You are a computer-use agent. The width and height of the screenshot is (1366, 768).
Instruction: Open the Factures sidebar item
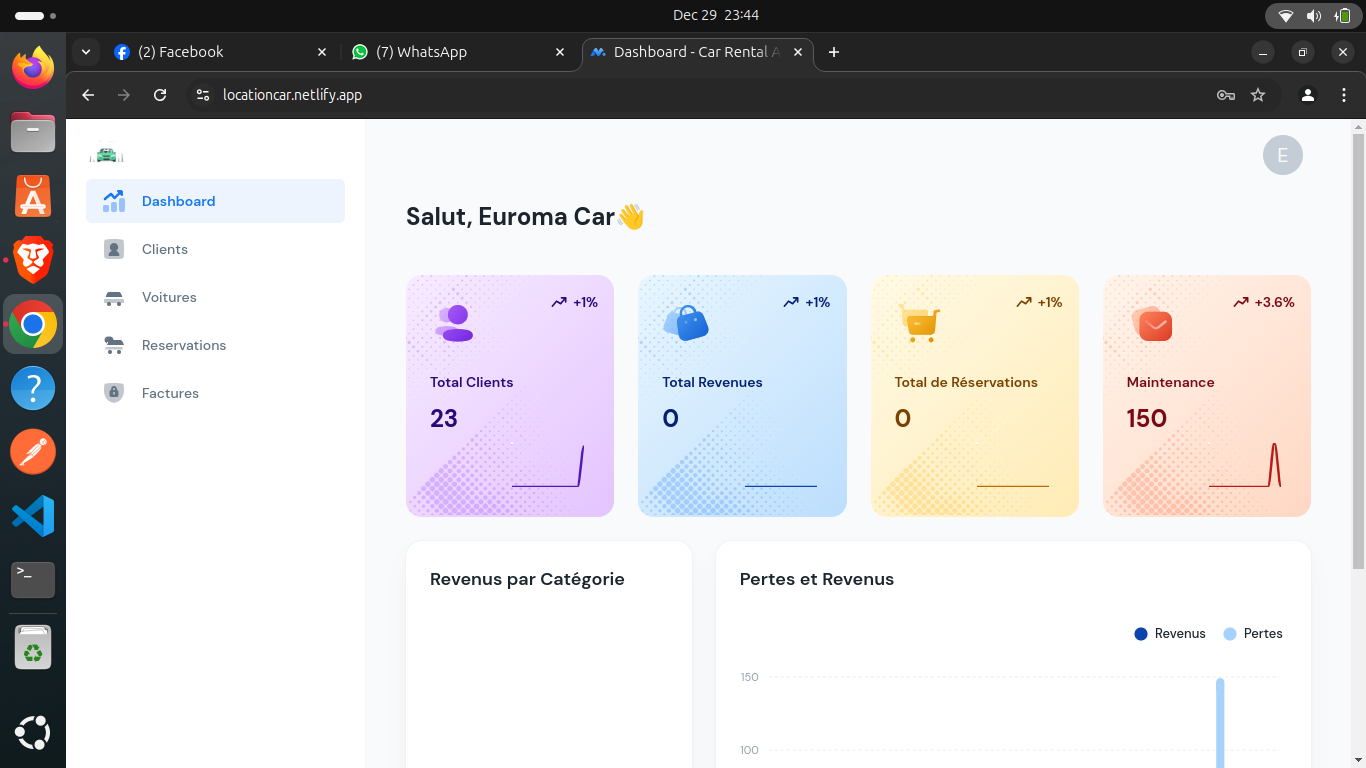pyautogui.click(x=215, y=393)
